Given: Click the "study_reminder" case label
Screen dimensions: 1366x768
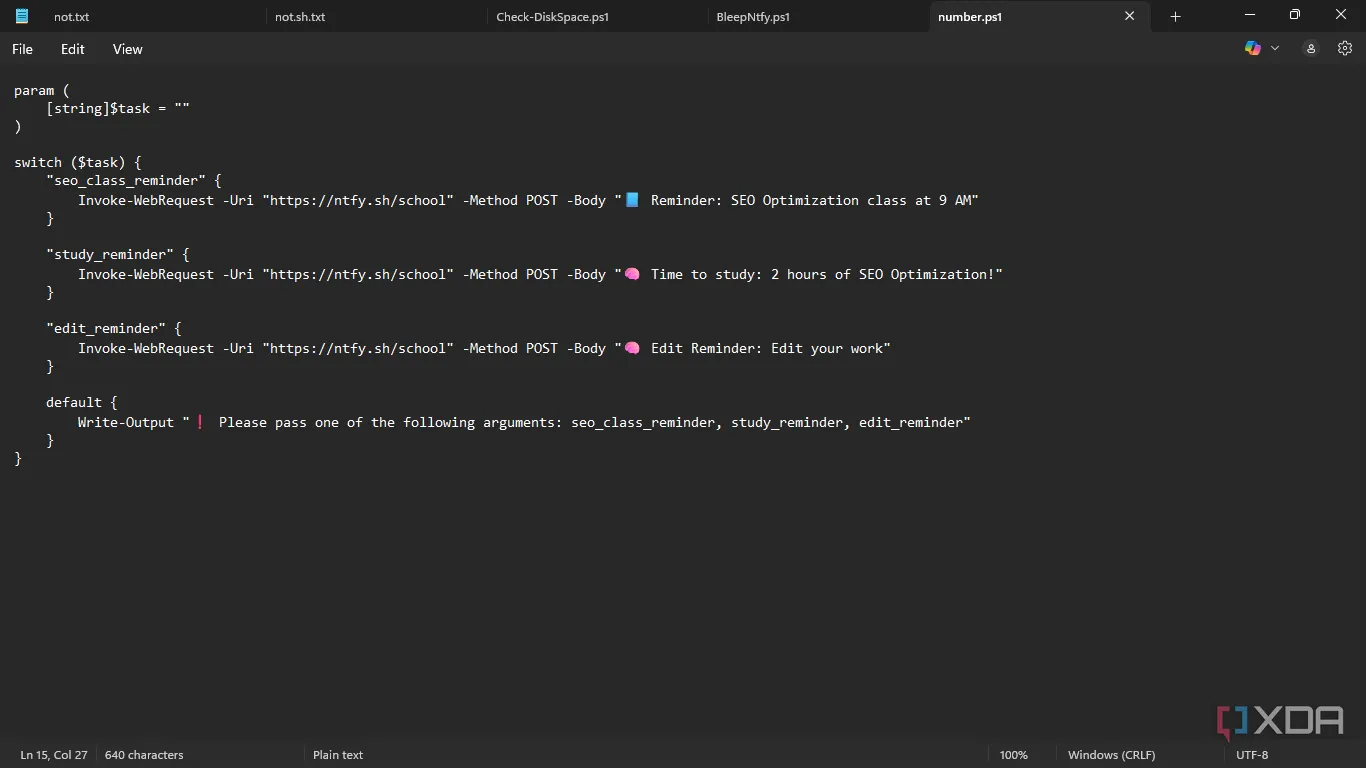Looking at the screenshot, I should [110, 254].
